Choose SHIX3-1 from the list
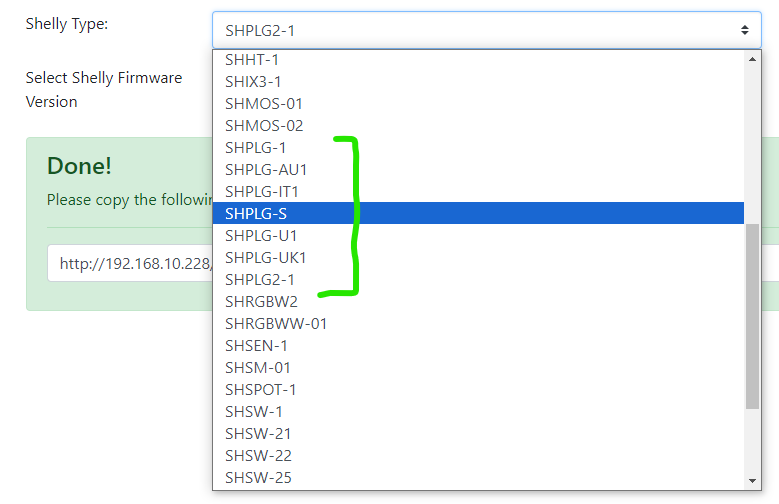 pyautogui.click(x=478, y=82)
